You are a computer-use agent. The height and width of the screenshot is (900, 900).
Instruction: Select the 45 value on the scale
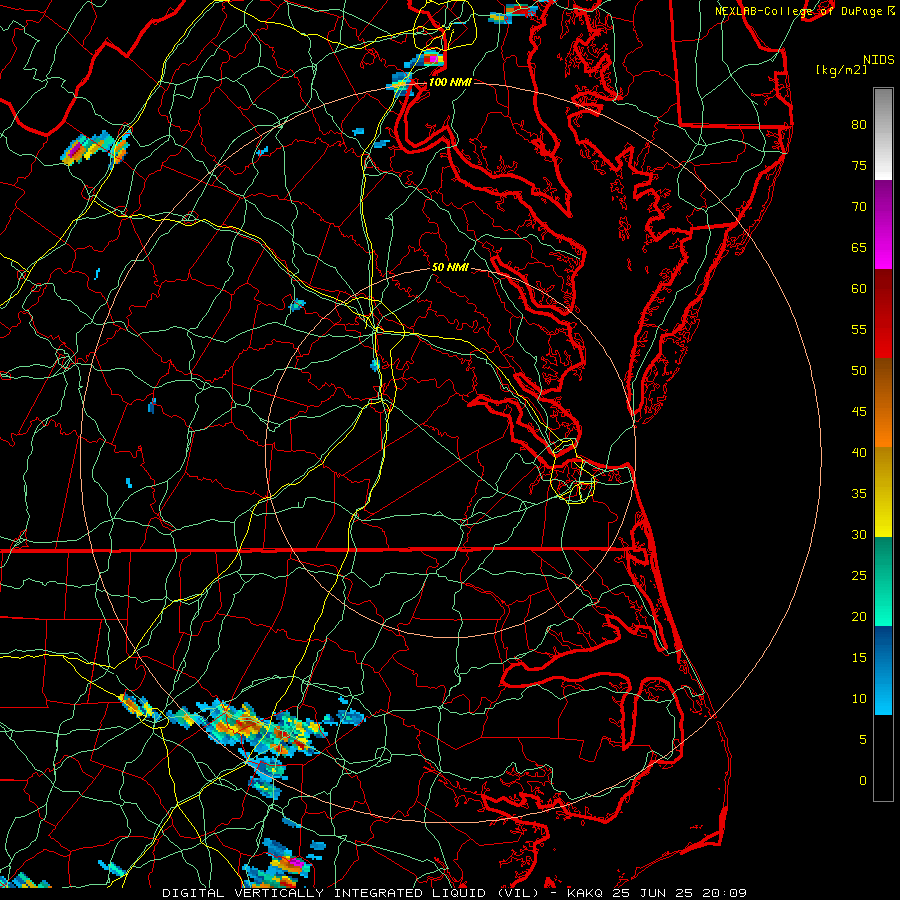(859, 412)
